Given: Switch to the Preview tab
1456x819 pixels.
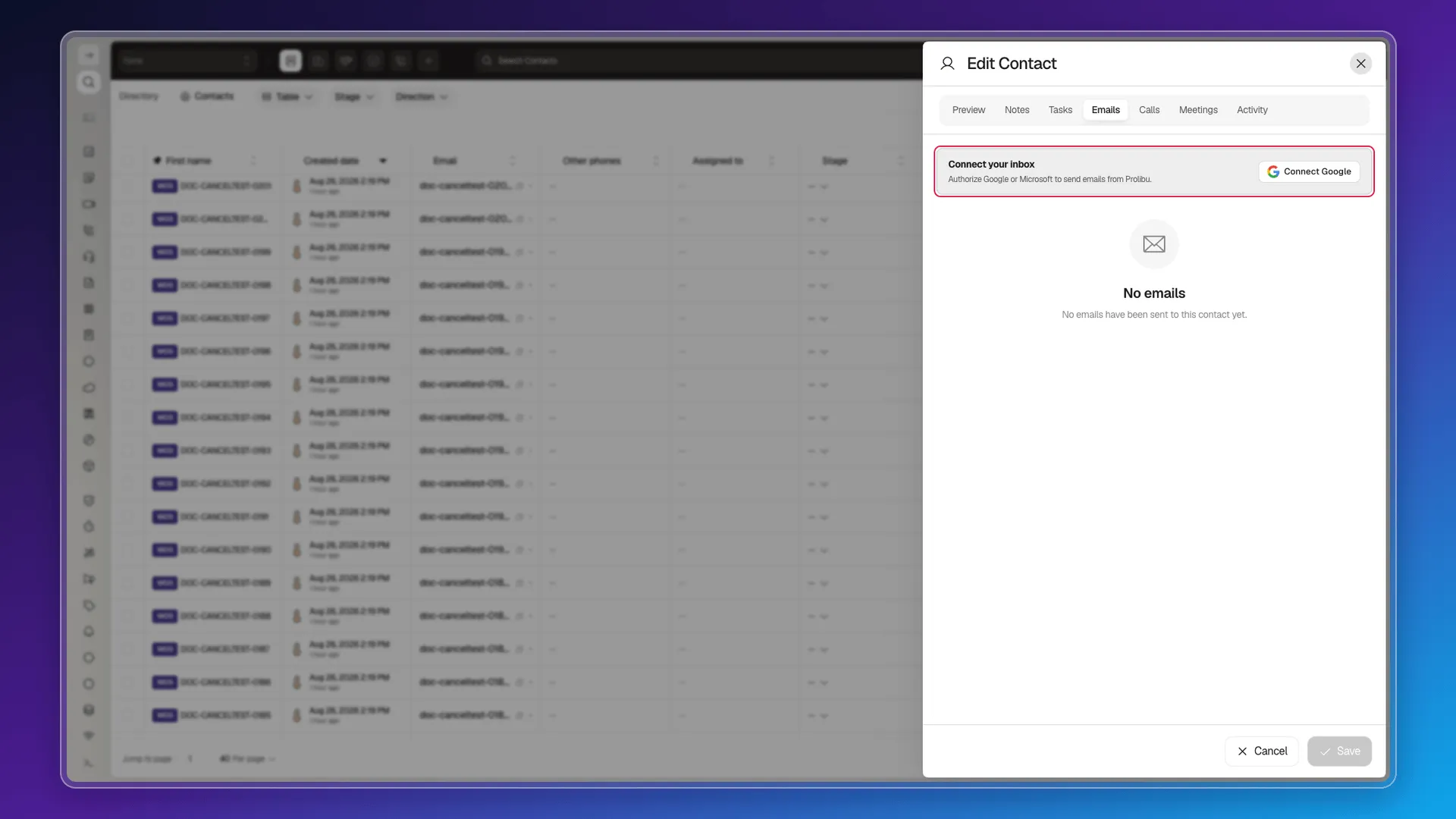Looking at the screenshot, I should [x=968, y=110].
